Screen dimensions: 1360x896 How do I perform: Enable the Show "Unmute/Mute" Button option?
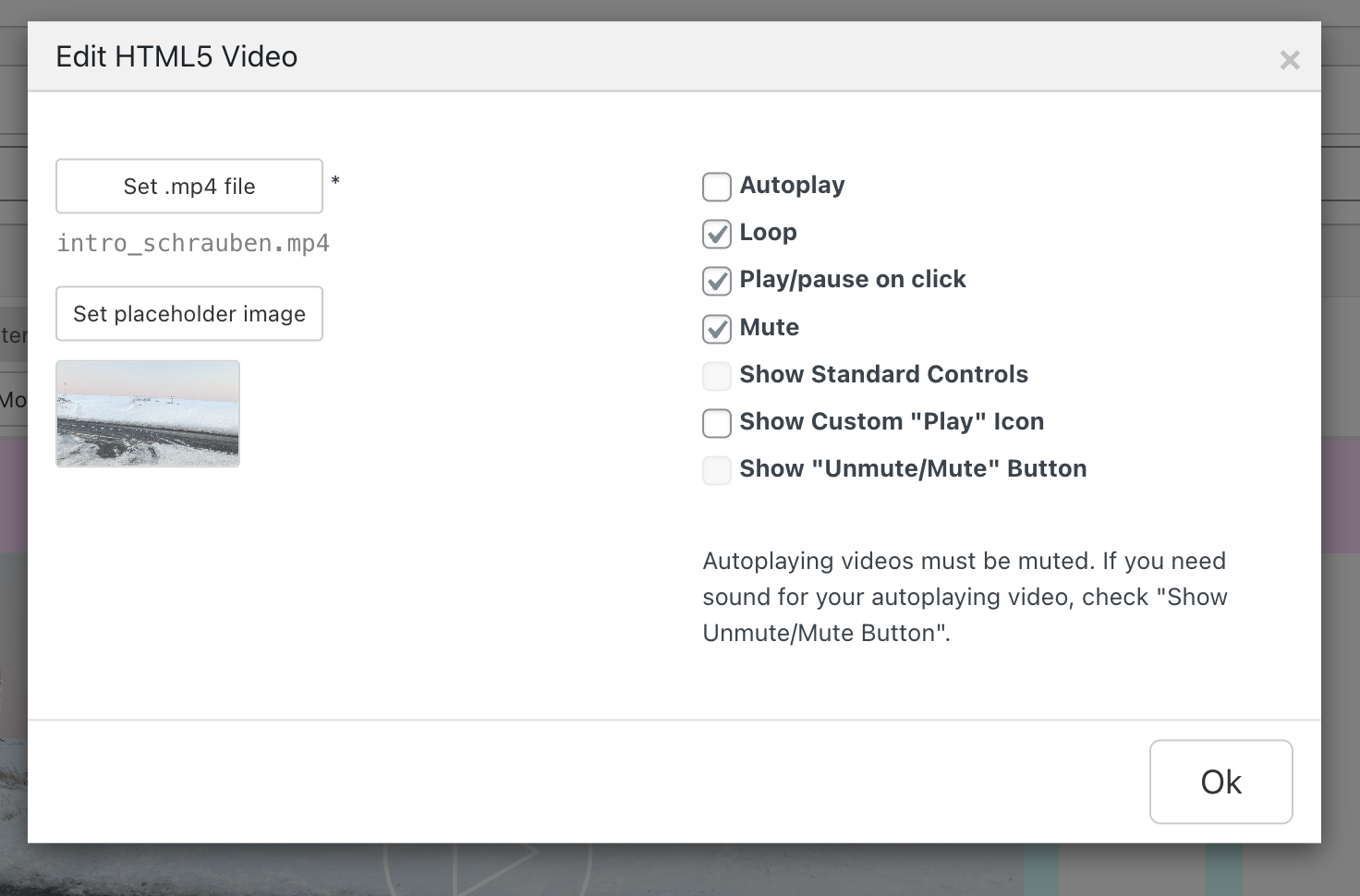716,470
